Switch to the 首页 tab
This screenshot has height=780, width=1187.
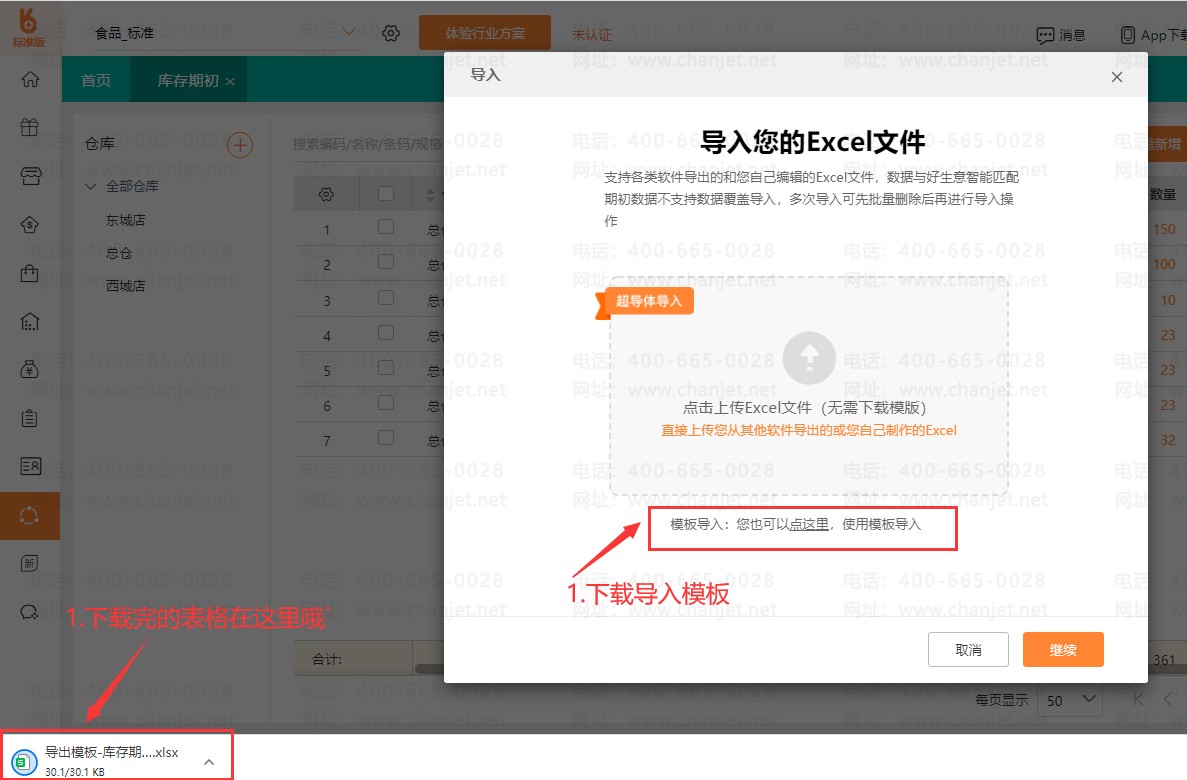pyautogui.click(x=96, y=80)
